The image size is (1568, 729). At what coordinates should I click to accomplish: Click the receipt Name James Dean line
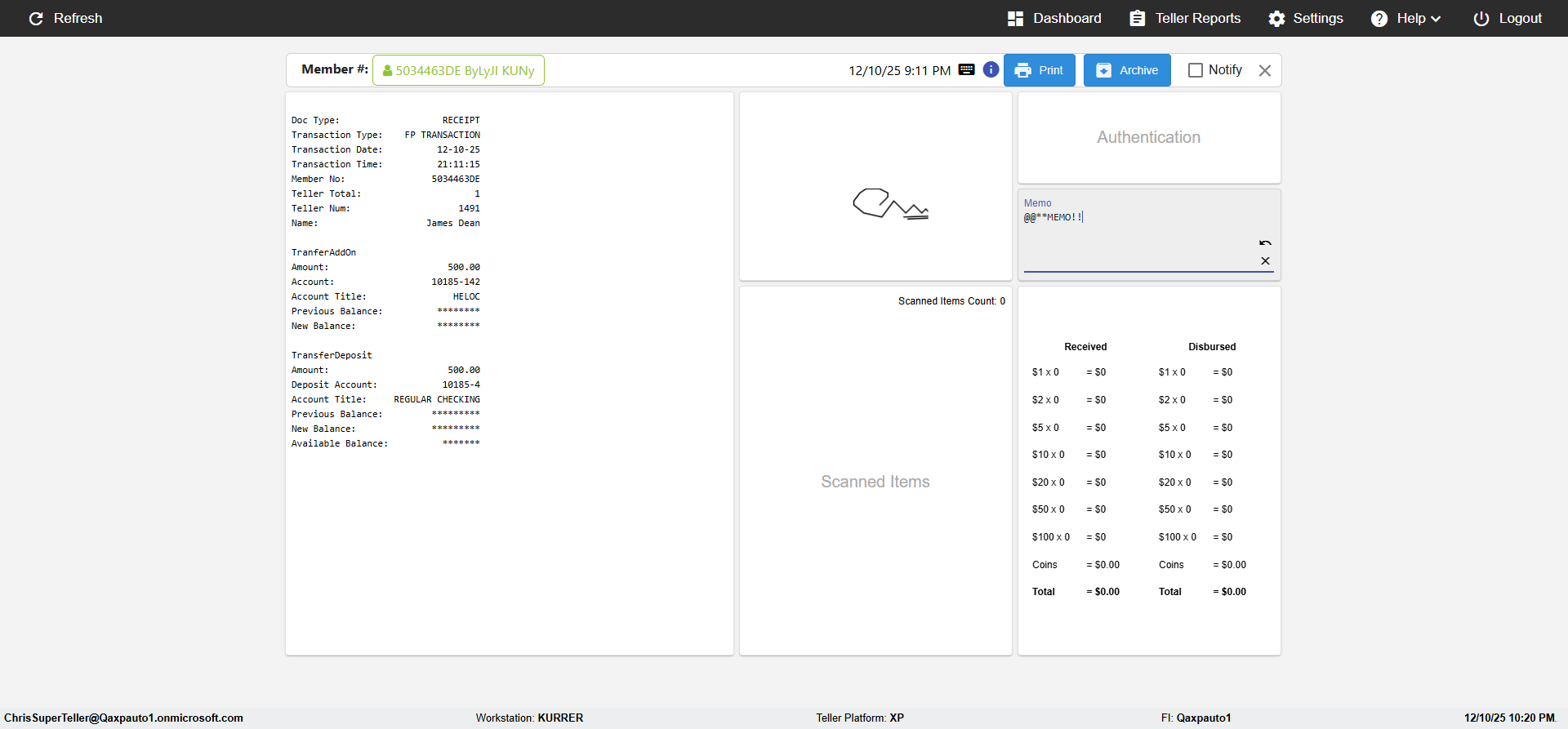coord(385,223)
